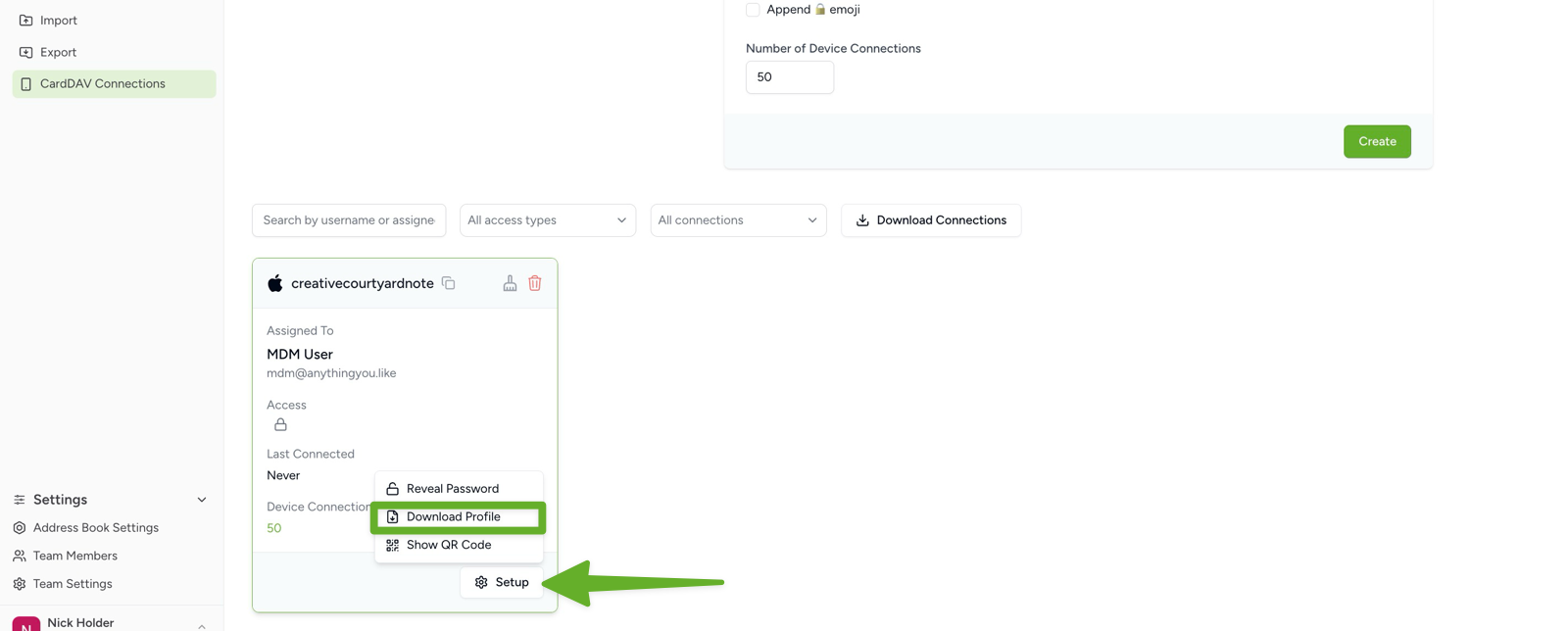Screen dimensions: 1568x631
Task: Collapse the Settings section chevron
Action: click(202, 500)
